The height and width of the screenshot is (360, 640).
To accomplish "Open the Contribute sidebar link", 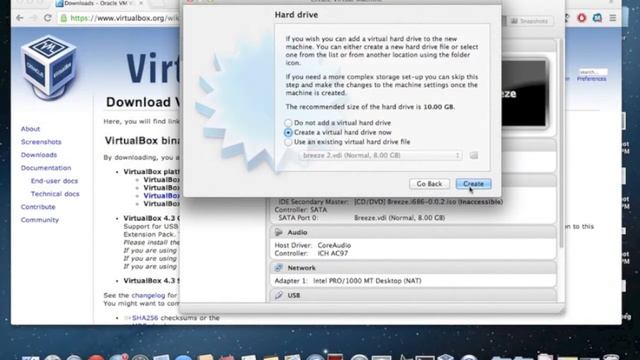I will [38, 207].
